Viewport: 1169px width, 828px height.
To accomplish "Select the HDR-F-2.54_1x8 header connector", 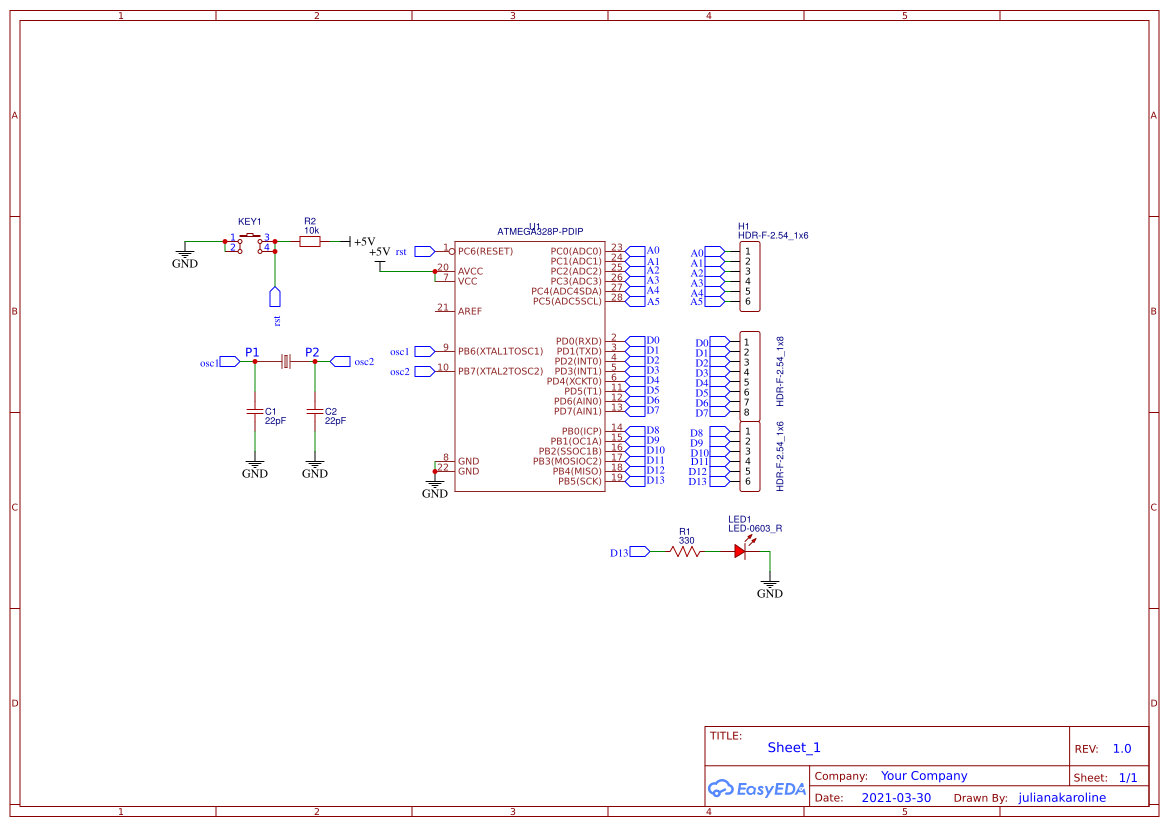I will click(x=749, y=376).
